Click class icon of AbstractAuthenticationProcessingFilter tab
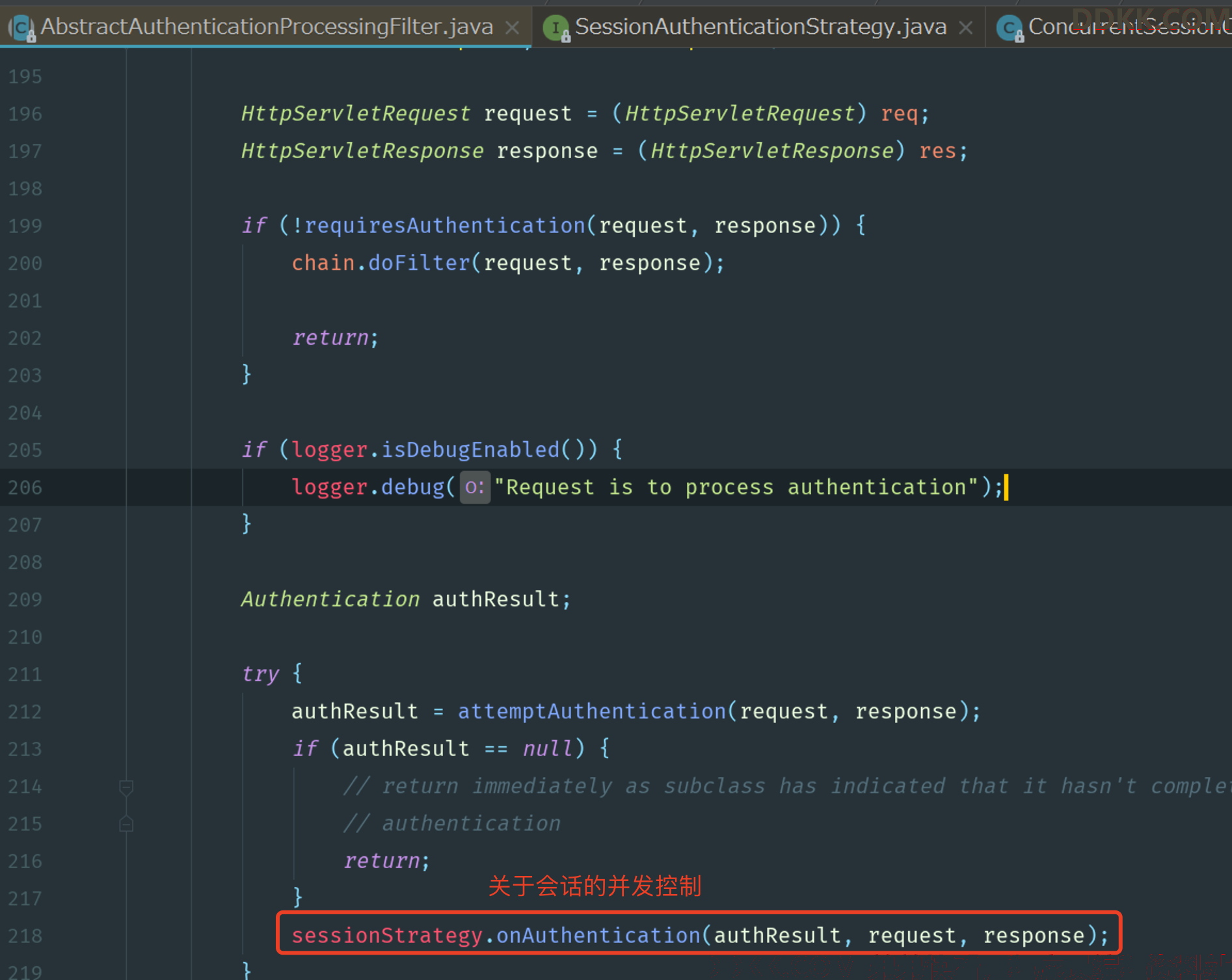The image size is (1232, 980). click(x=23, y=28)
